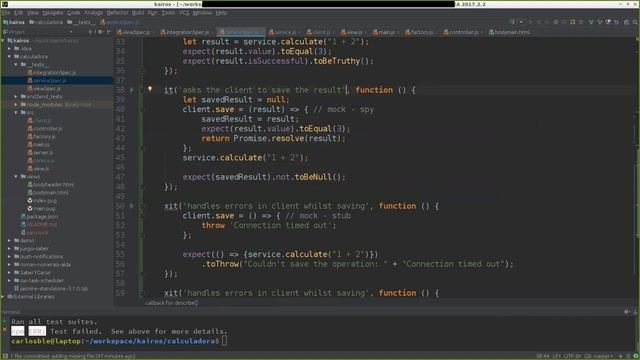Click the __tests__ breadcrumb in navigation bar

pos(82,22)
